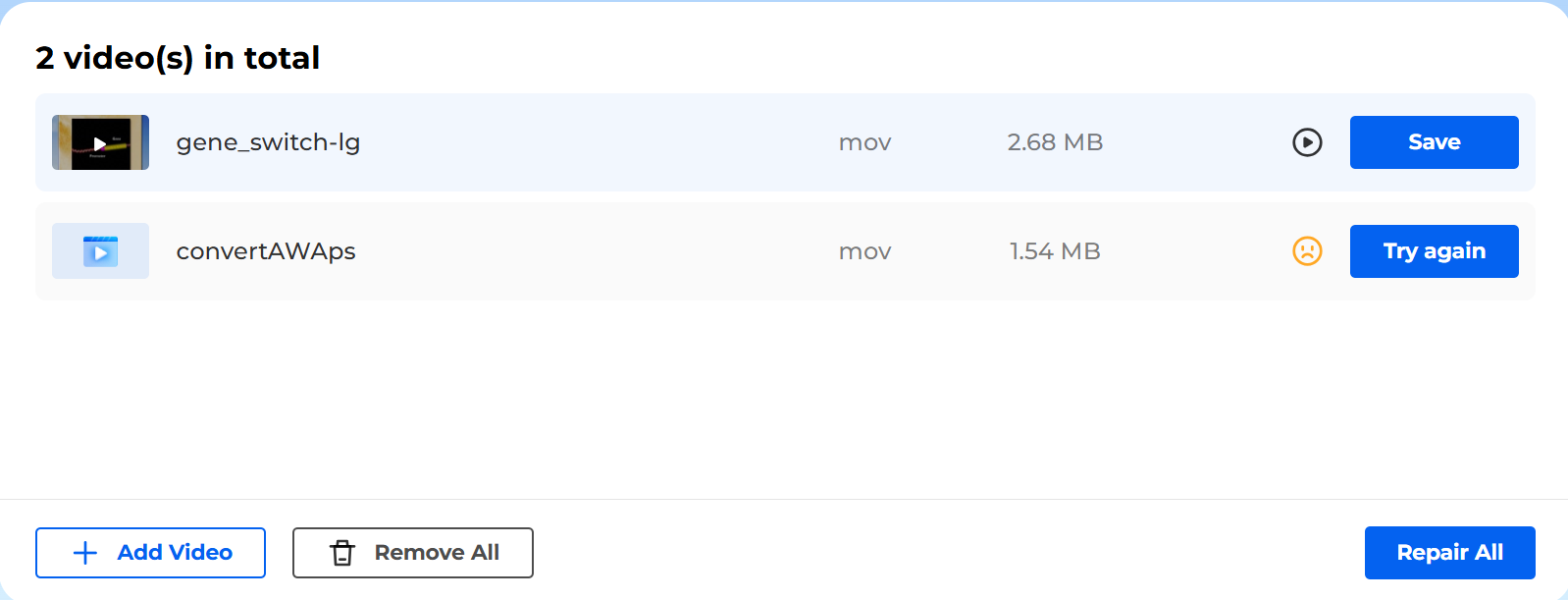Click the mov format of gene_switch-lg
Viewport: 1568px width, 600px height.
click(x=865, y=143)
